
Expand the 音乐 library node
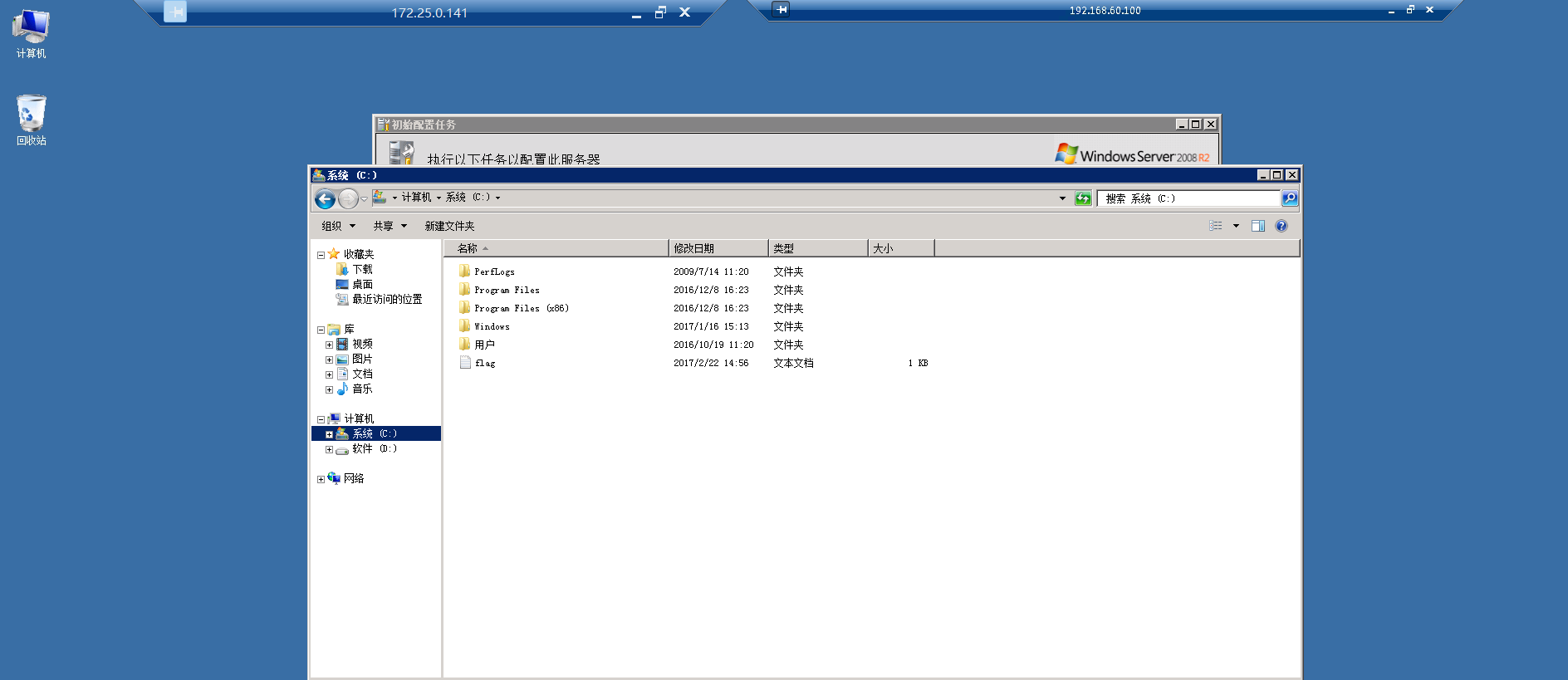329,389
